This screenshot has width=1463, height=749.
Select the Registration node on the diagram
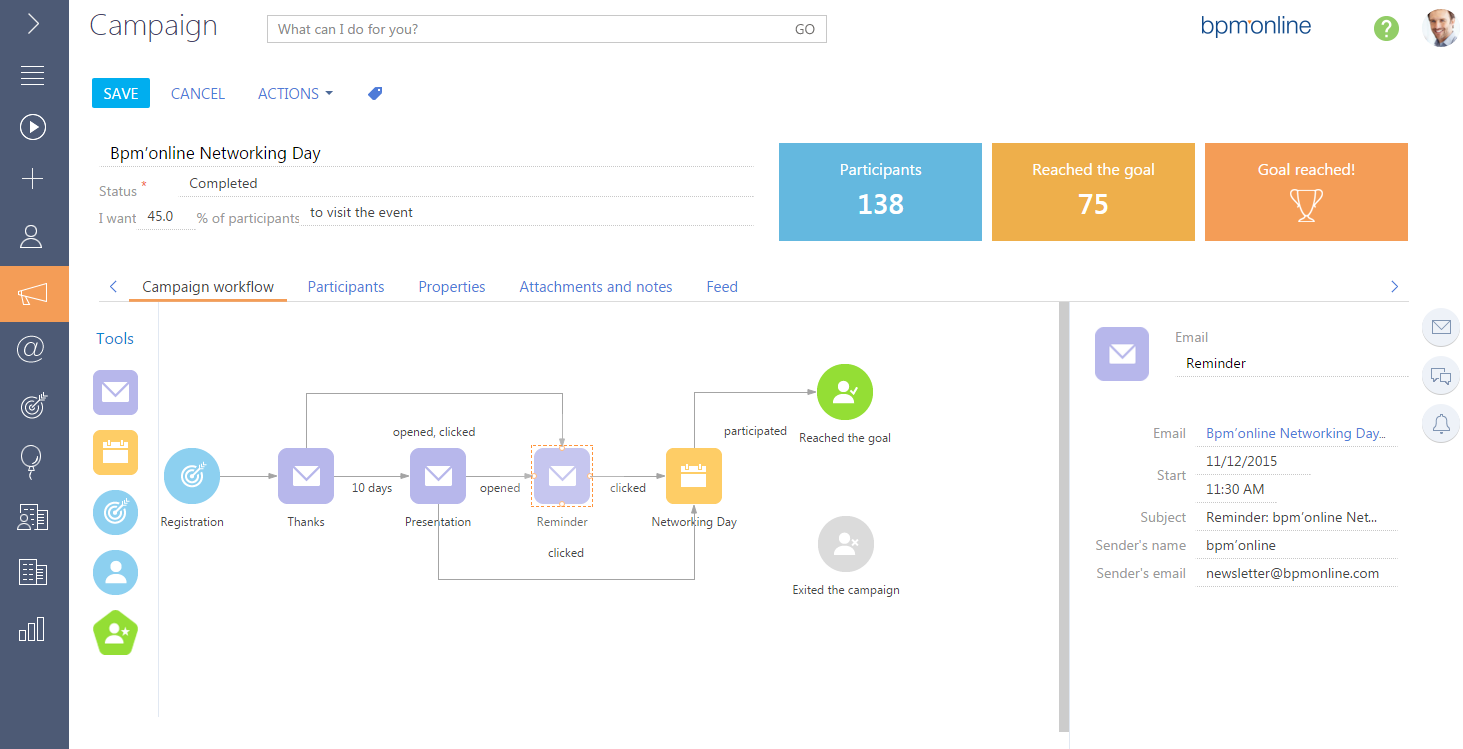pyautogui.click(x=192, y=476)
